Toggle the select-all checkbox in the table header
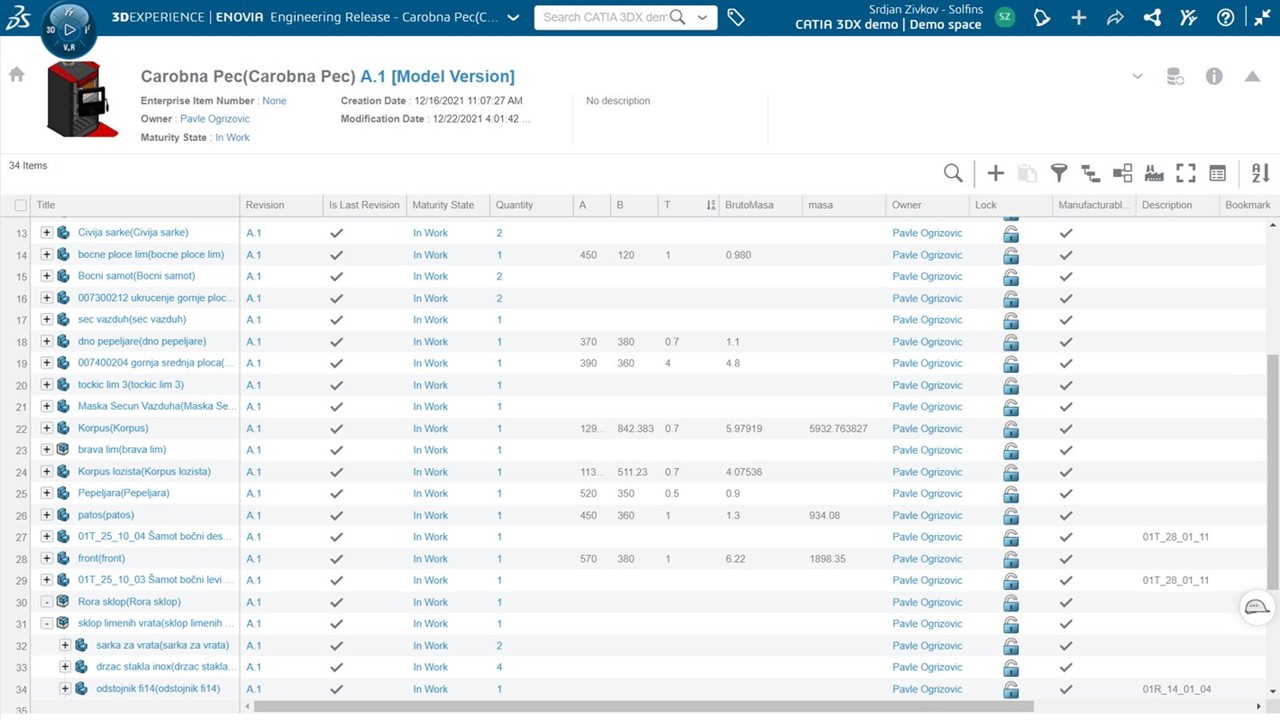 coord(21,204)
